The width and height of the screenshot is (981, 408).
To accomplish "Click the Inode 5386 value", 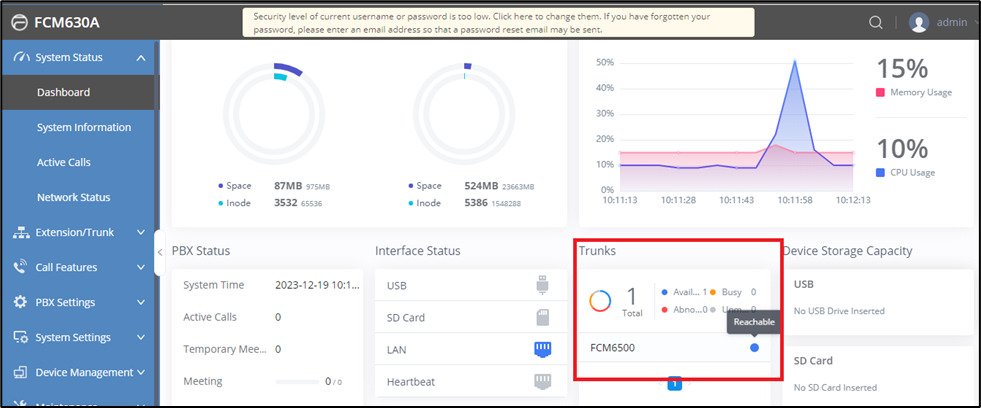I will coord(476,203).
